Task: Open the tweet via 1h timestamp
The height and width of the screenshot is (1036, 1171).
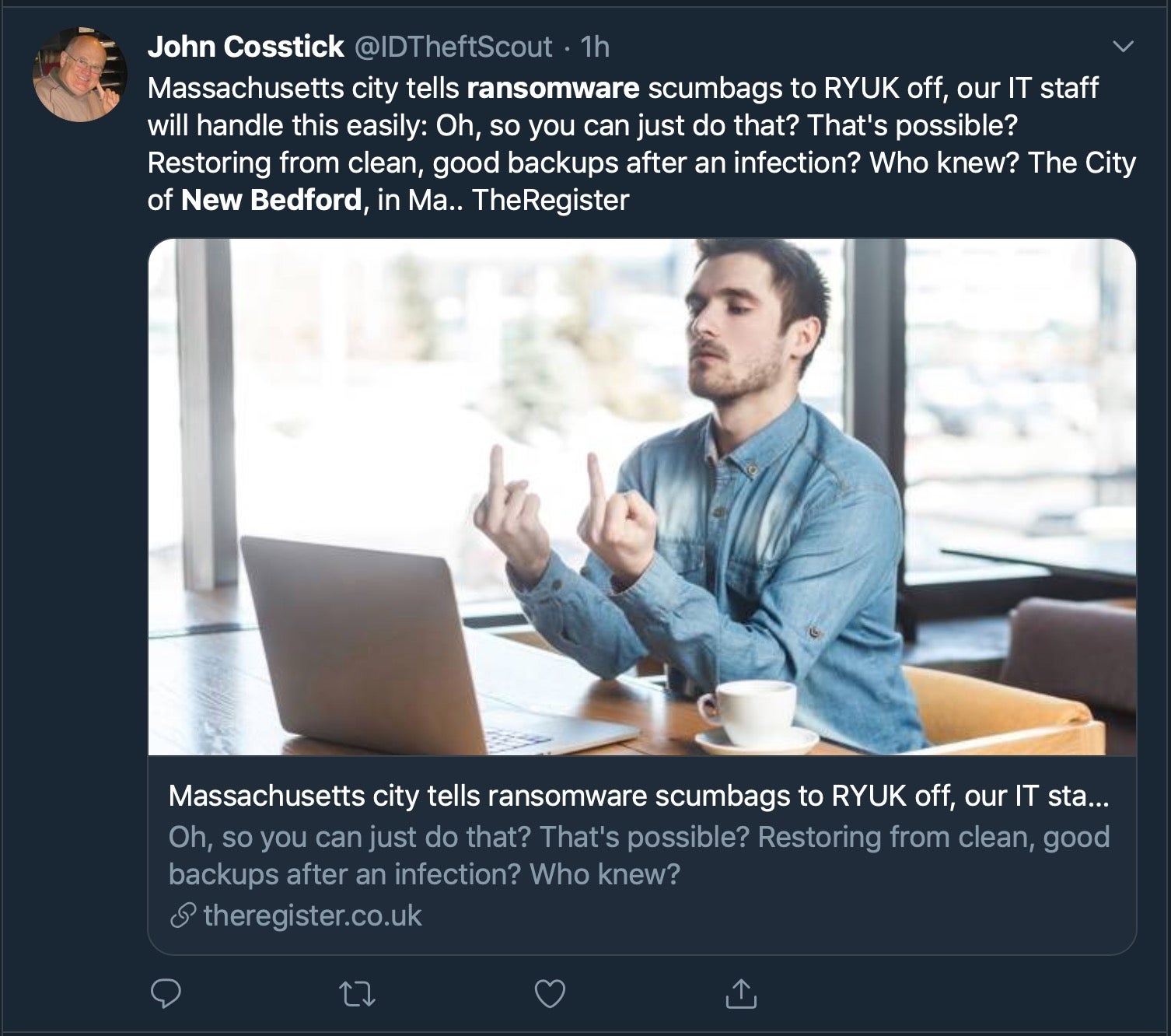Action: [595, 47]
